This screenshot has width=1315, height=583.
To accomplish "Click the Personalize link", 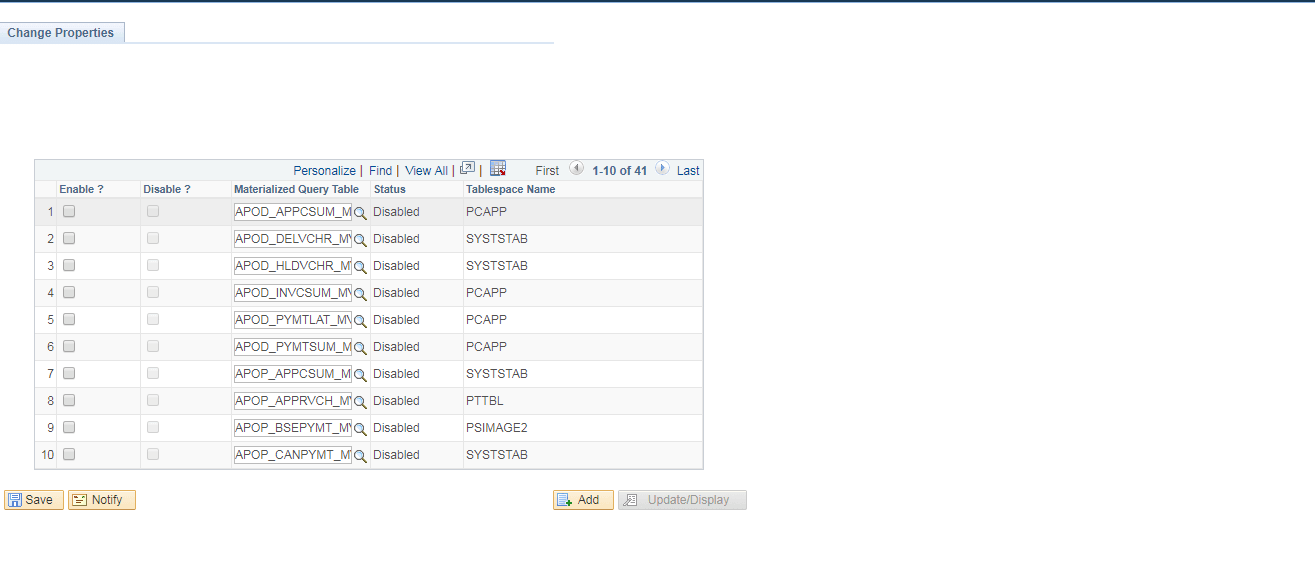I will tap(324, 171).
